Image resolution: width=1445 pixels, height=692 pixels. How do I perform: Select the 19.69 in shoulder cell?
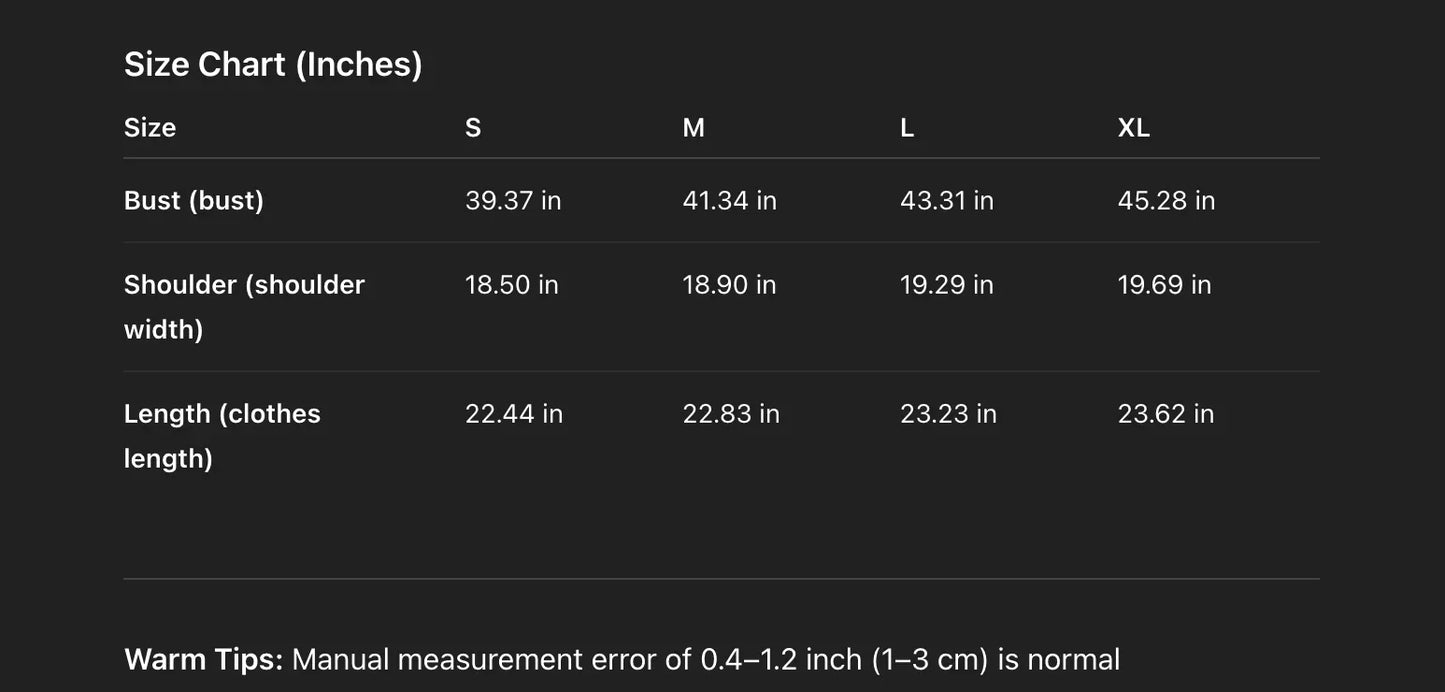1164,285
